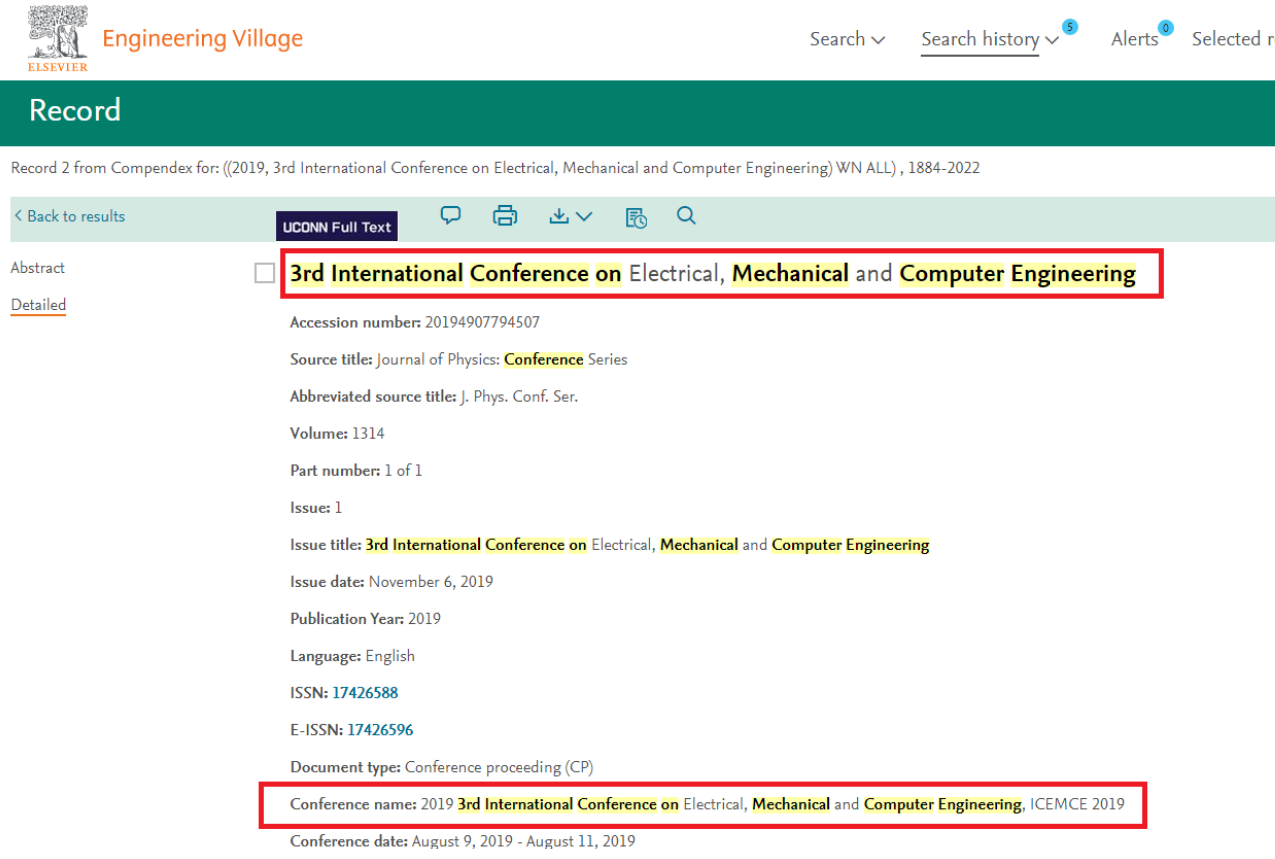The height and width of the screenshot is (859, 1275).
Task: Click the create alert clock icon
Action: point(636,217)
